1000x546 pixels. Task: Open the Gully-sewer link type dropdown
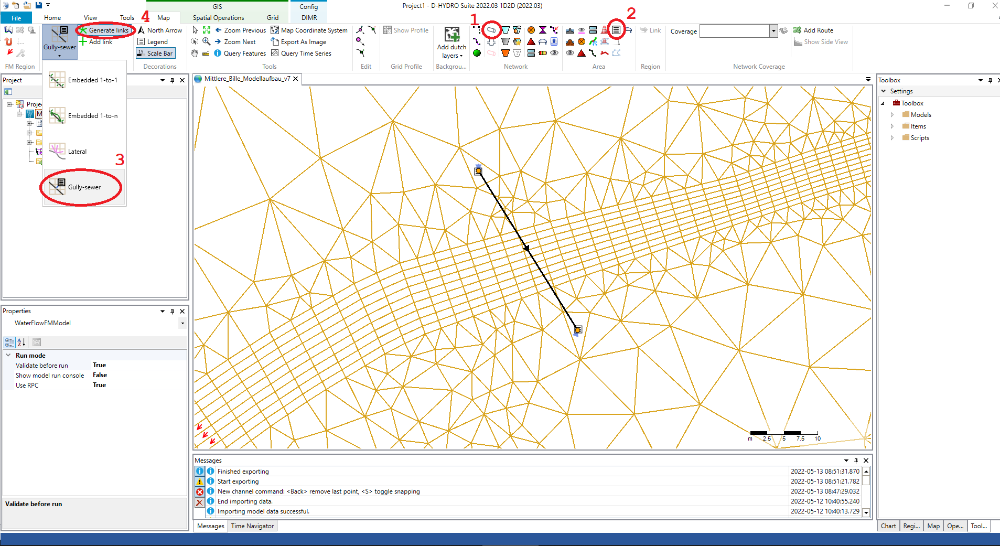tap(60, 43)
